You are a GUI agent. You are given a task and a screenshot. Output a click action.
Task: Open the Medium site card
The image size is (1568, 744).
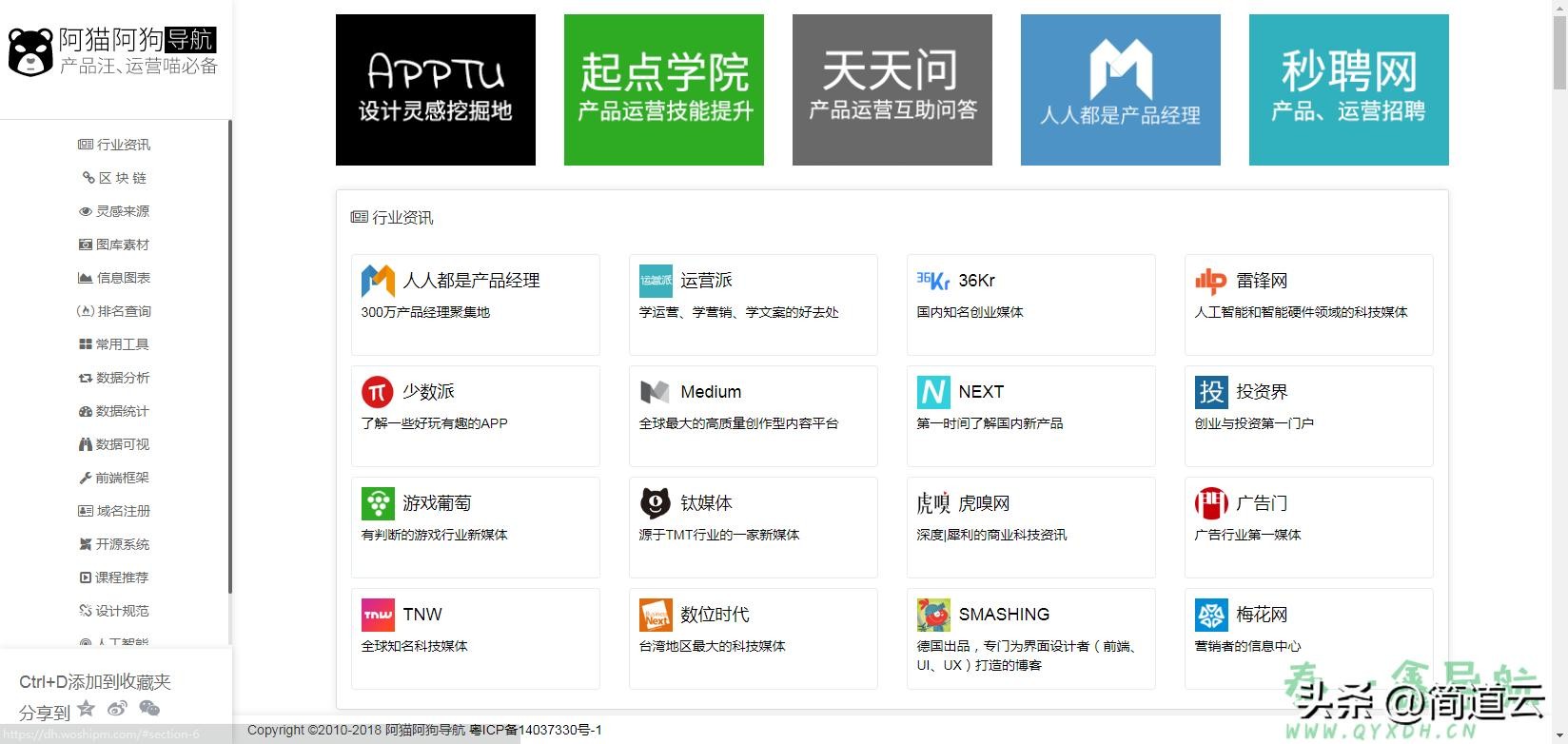click(753, 415)
